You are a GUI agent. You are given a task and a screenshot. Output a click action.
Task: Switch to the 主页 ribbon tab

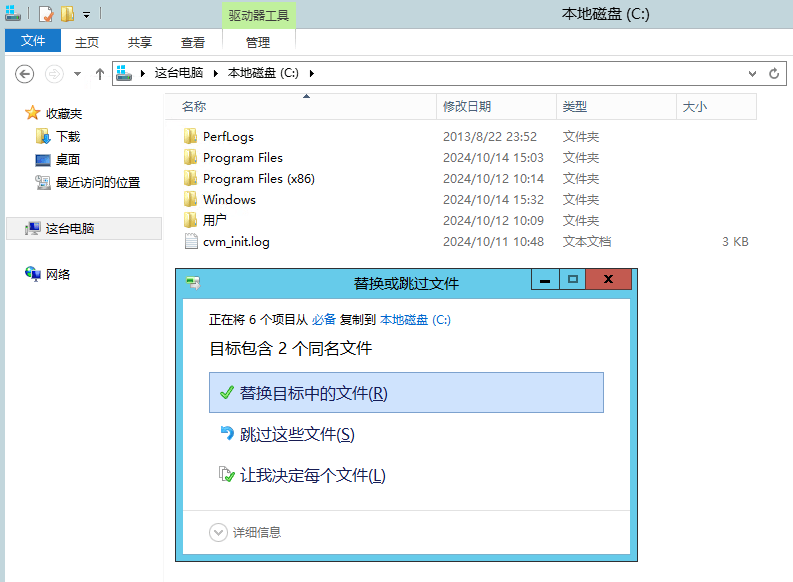point(87,42)
